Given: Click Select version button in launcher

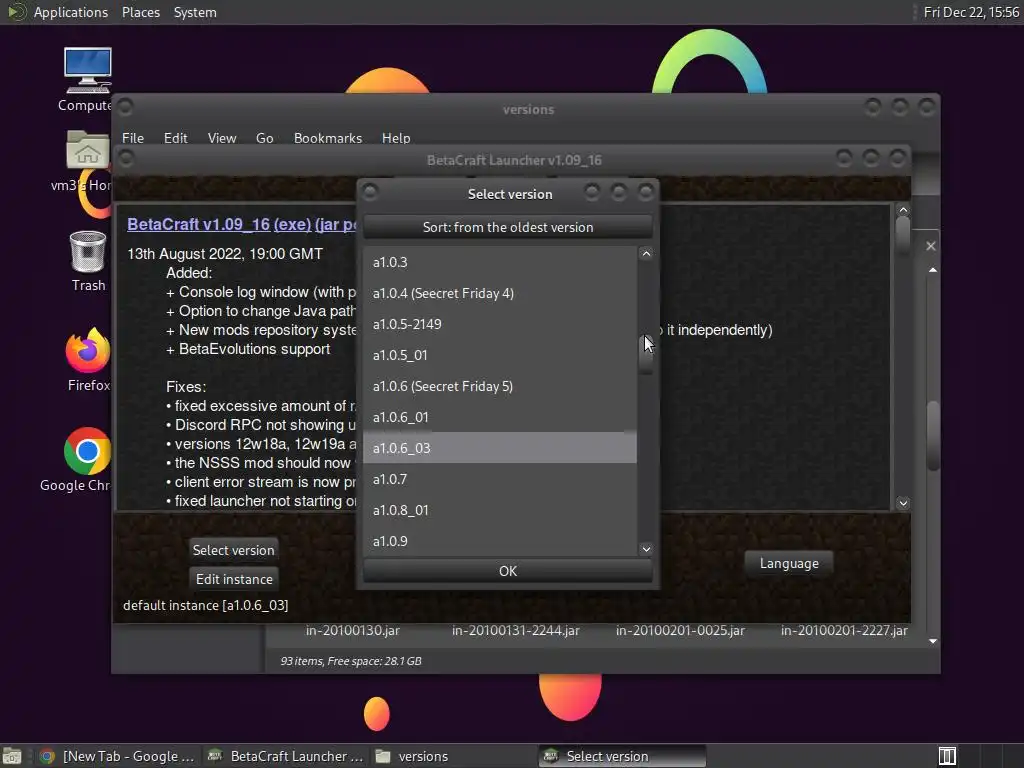Looking at the screenshot, I should coord(233,550).
